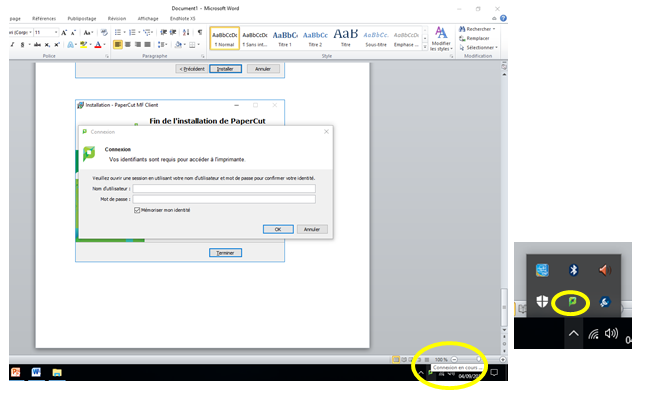Insert a bulleted list
Image resolution: width=646 pixels, height=394 pixels.
118,33
